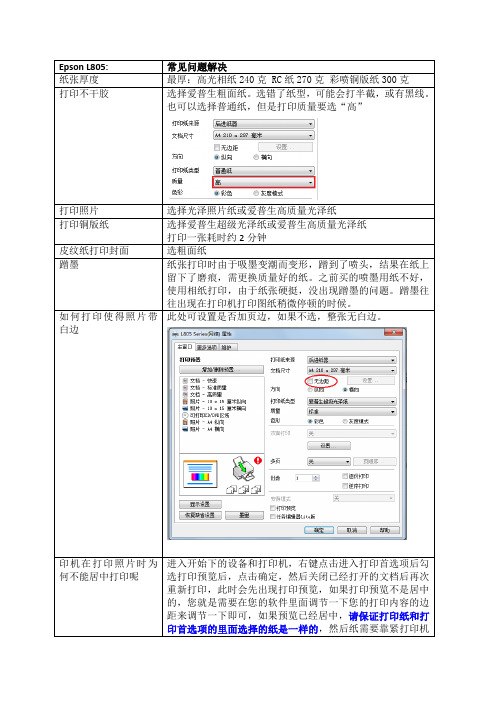496x702 pixels.
Task: Click the 取消 button
Action: [x=352, y=530]
